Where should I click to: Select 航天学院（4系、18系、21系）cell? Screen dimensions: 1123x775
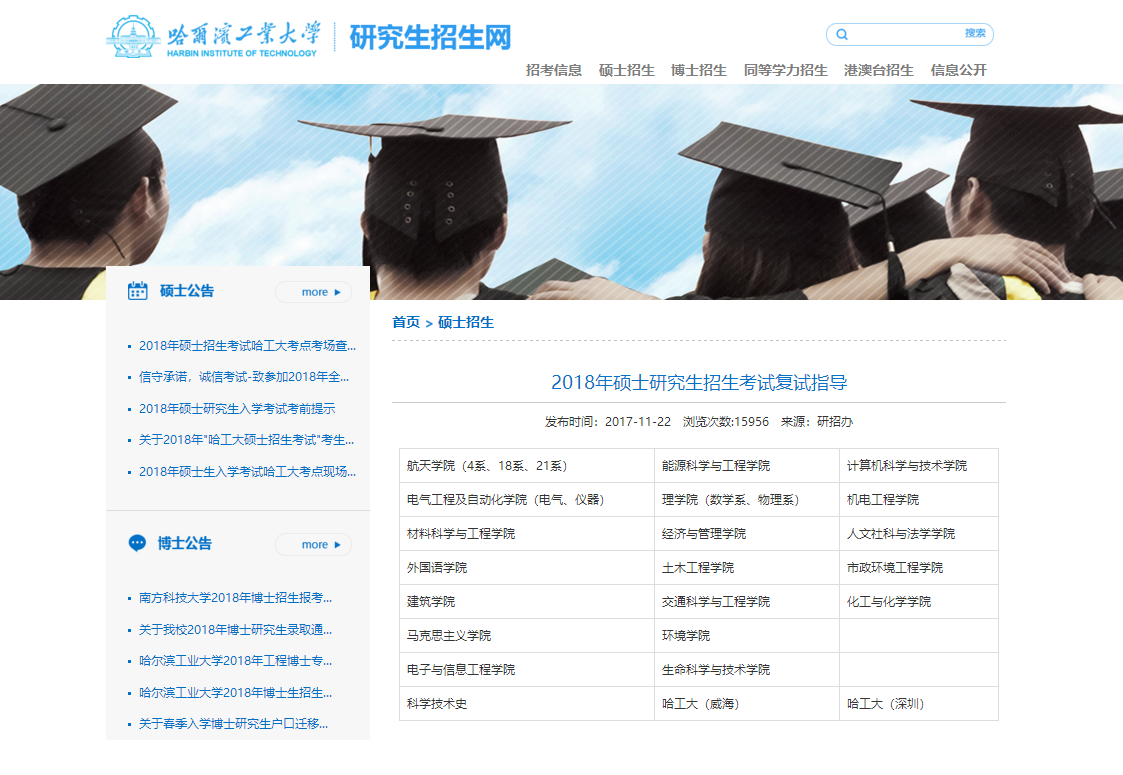(527, 466)
